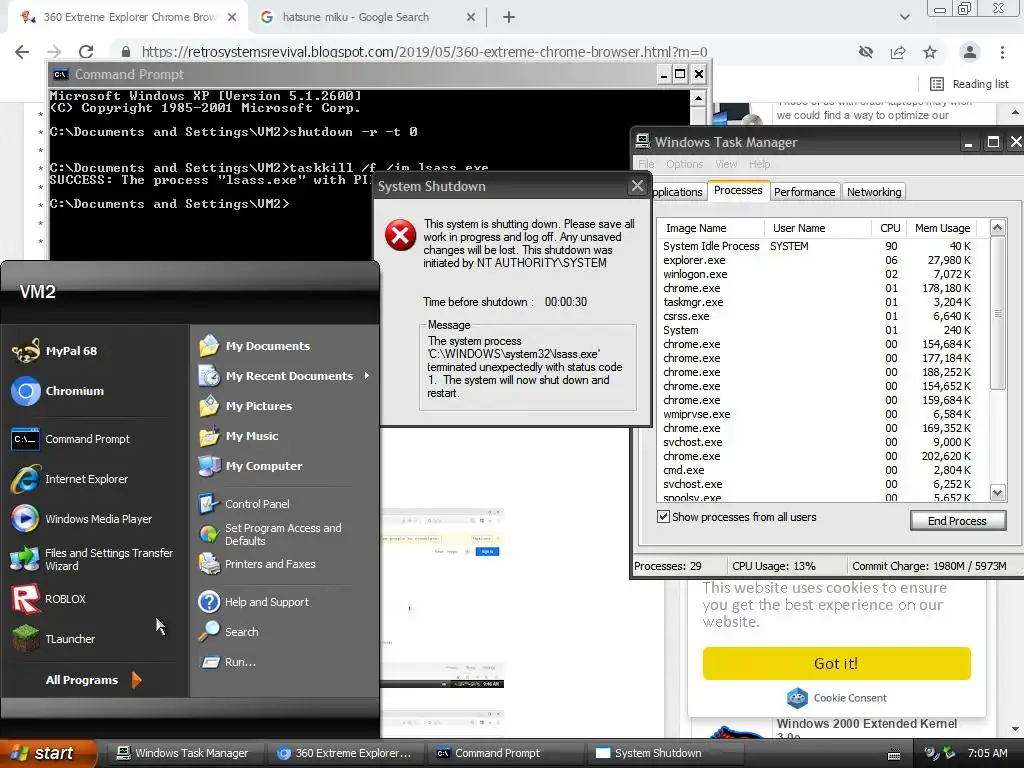Open Help and Support
This screenshot has width=1024, height=768.
point(254,602)
